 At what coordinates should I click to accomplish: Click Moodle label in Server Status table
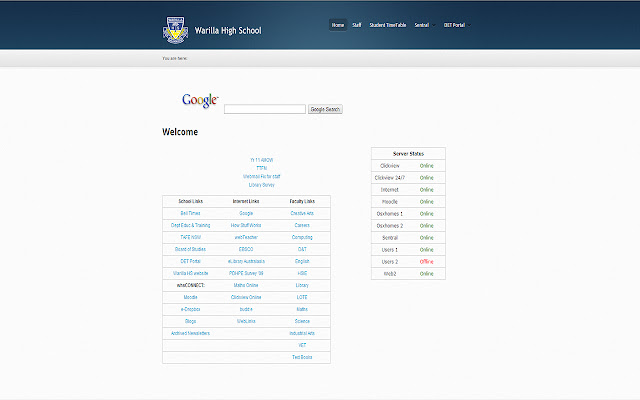[x=390, y=202]
